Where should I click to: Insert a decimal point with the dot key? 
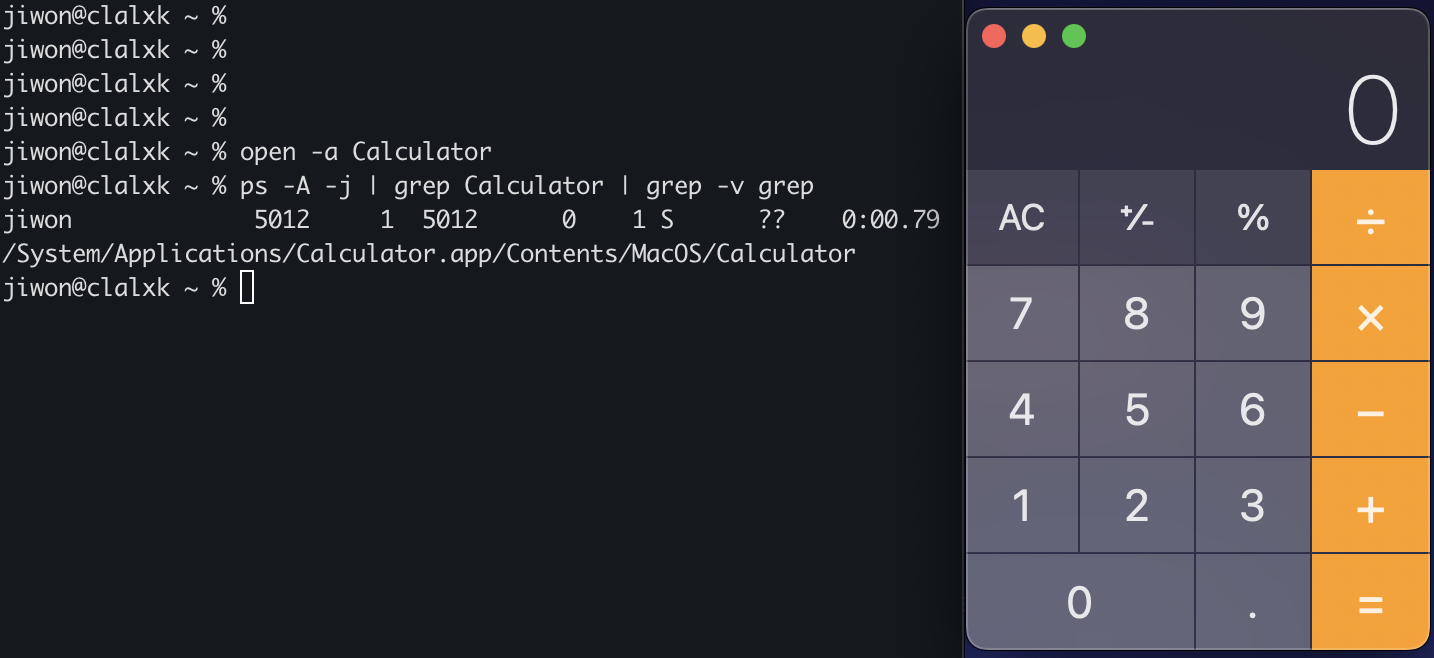point(1253,602)
